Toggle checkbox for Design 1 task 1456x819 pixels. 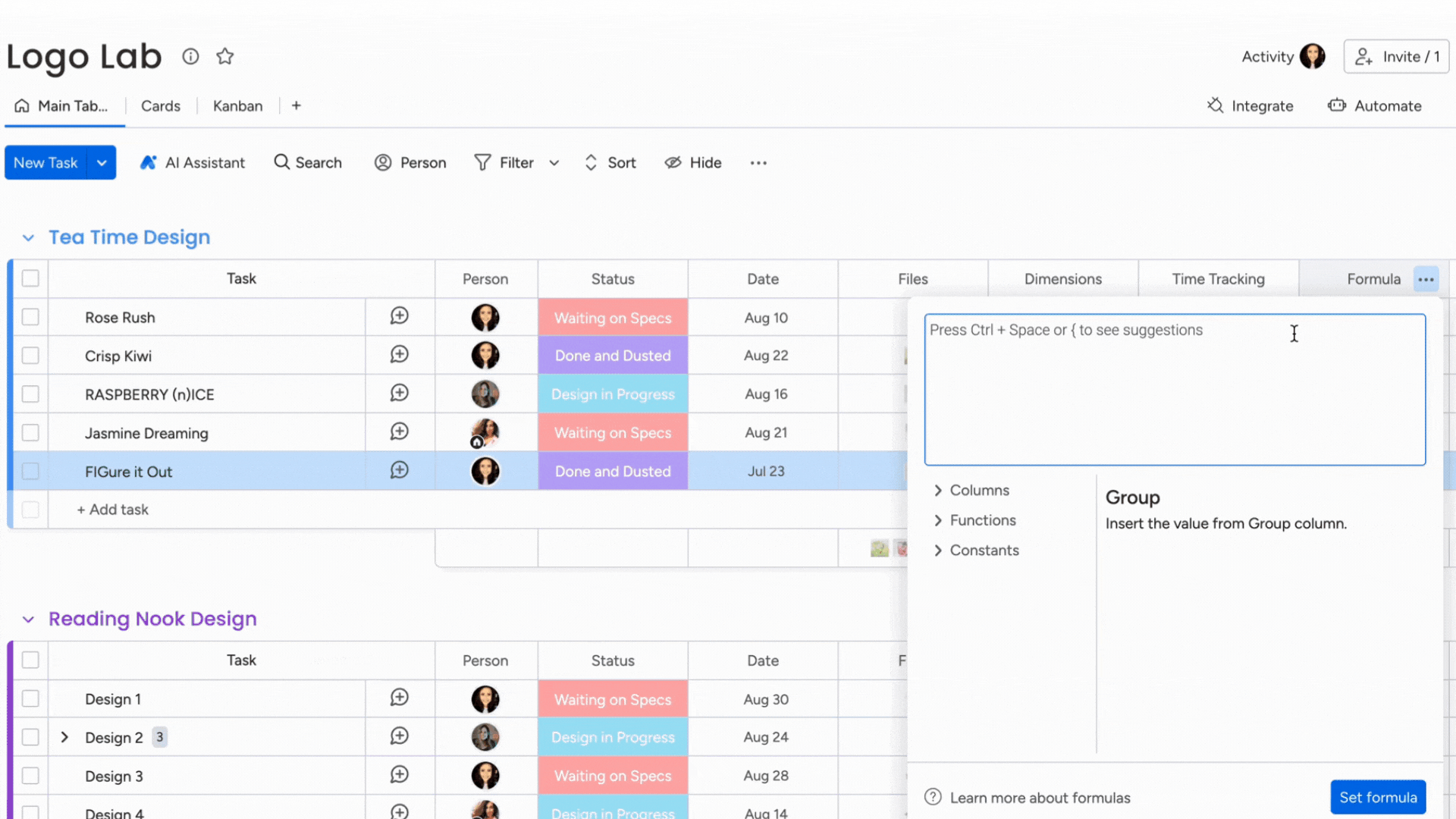[x=29, y=698]
